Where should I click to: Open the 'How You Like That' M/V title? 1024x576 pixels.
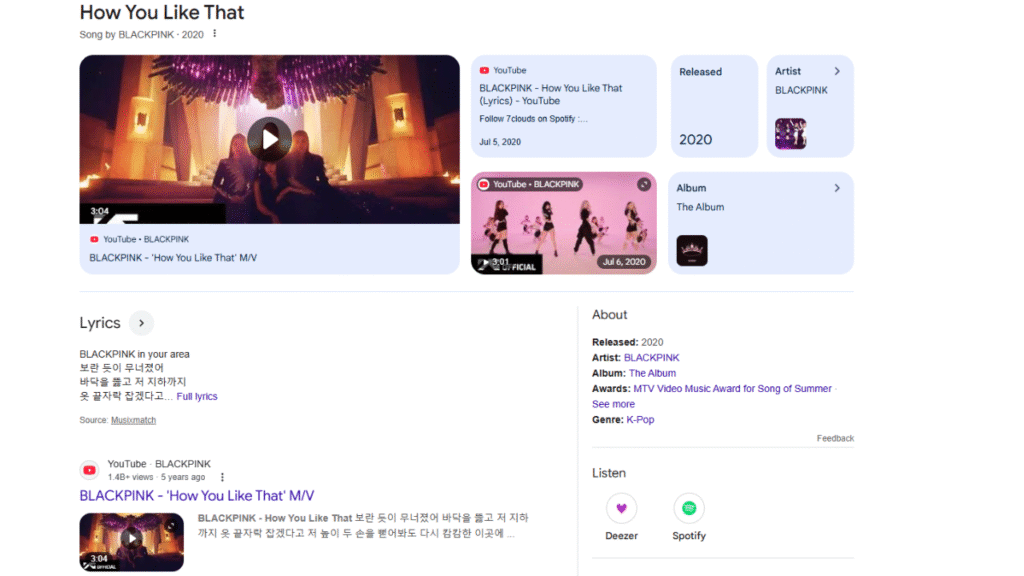click(x=173, y=258)
